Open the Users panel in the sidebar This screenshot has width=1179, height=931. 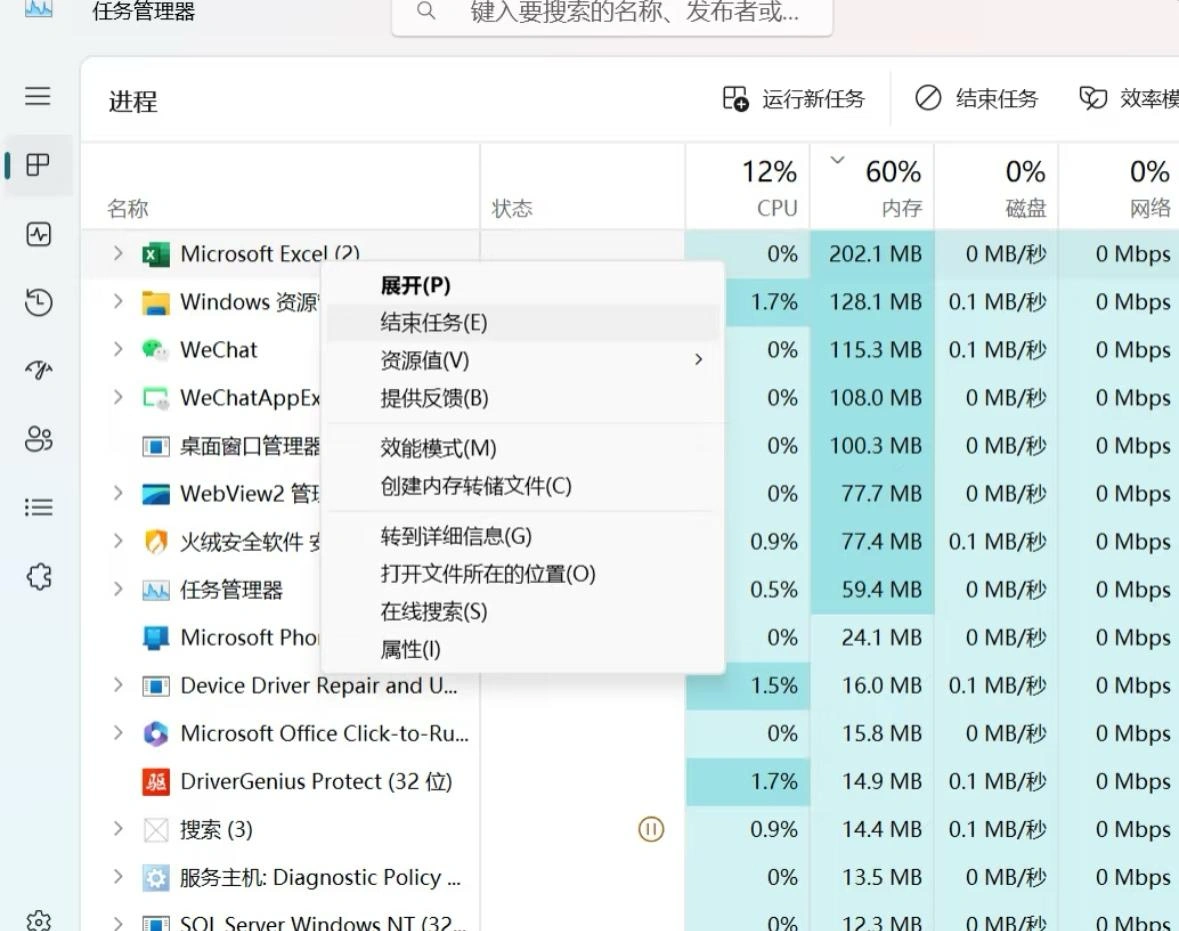coord(37,438)
